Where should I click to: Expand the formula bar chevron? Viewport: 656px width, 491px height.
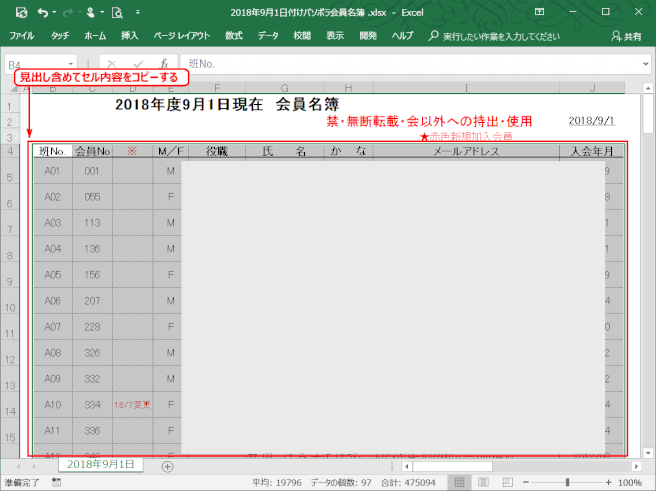tap(646, 64)
